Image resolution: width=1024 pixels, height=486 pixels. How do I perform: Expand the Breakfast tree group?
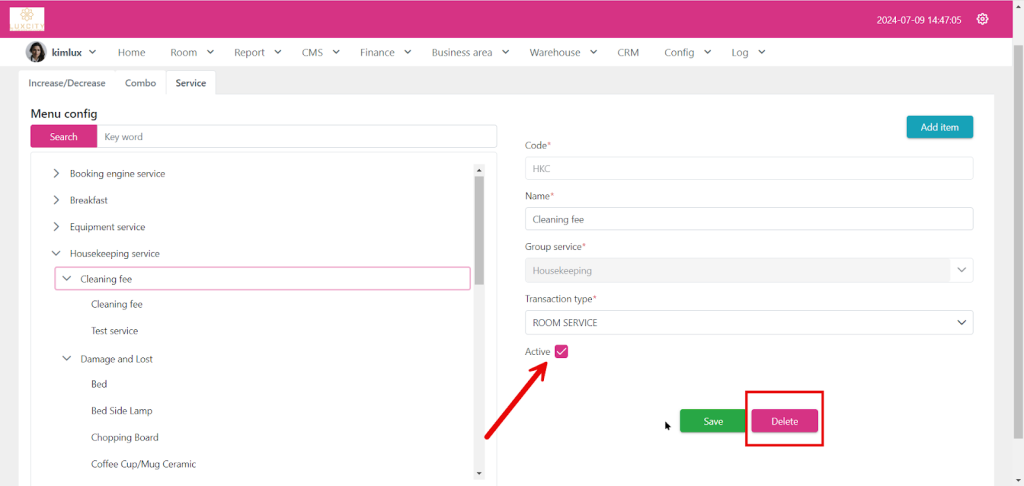coord(56,200)
